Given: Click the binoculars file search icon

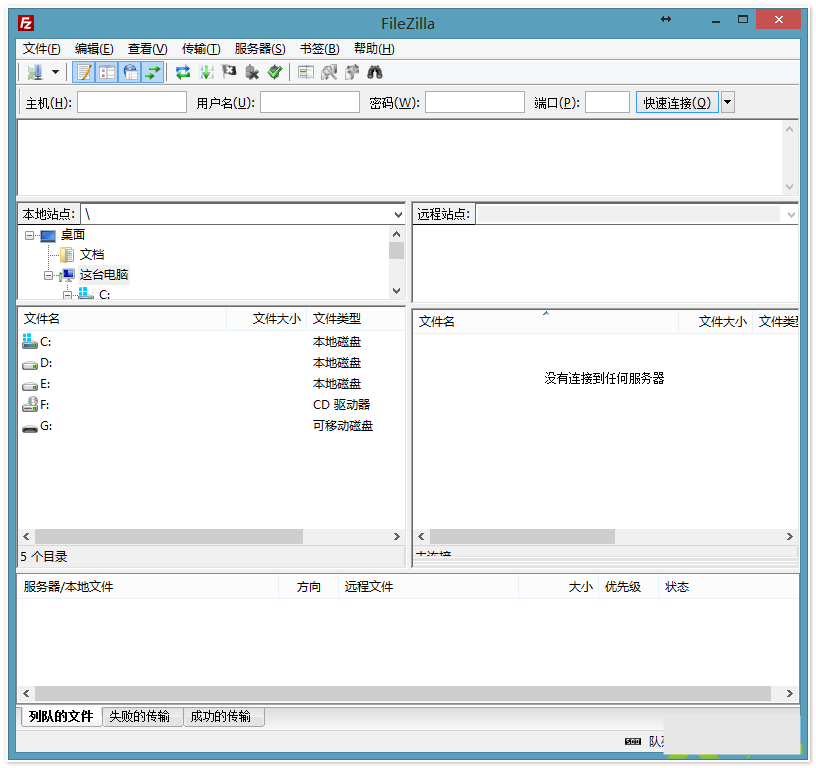Looking at the screenshot, I should 375,72.
